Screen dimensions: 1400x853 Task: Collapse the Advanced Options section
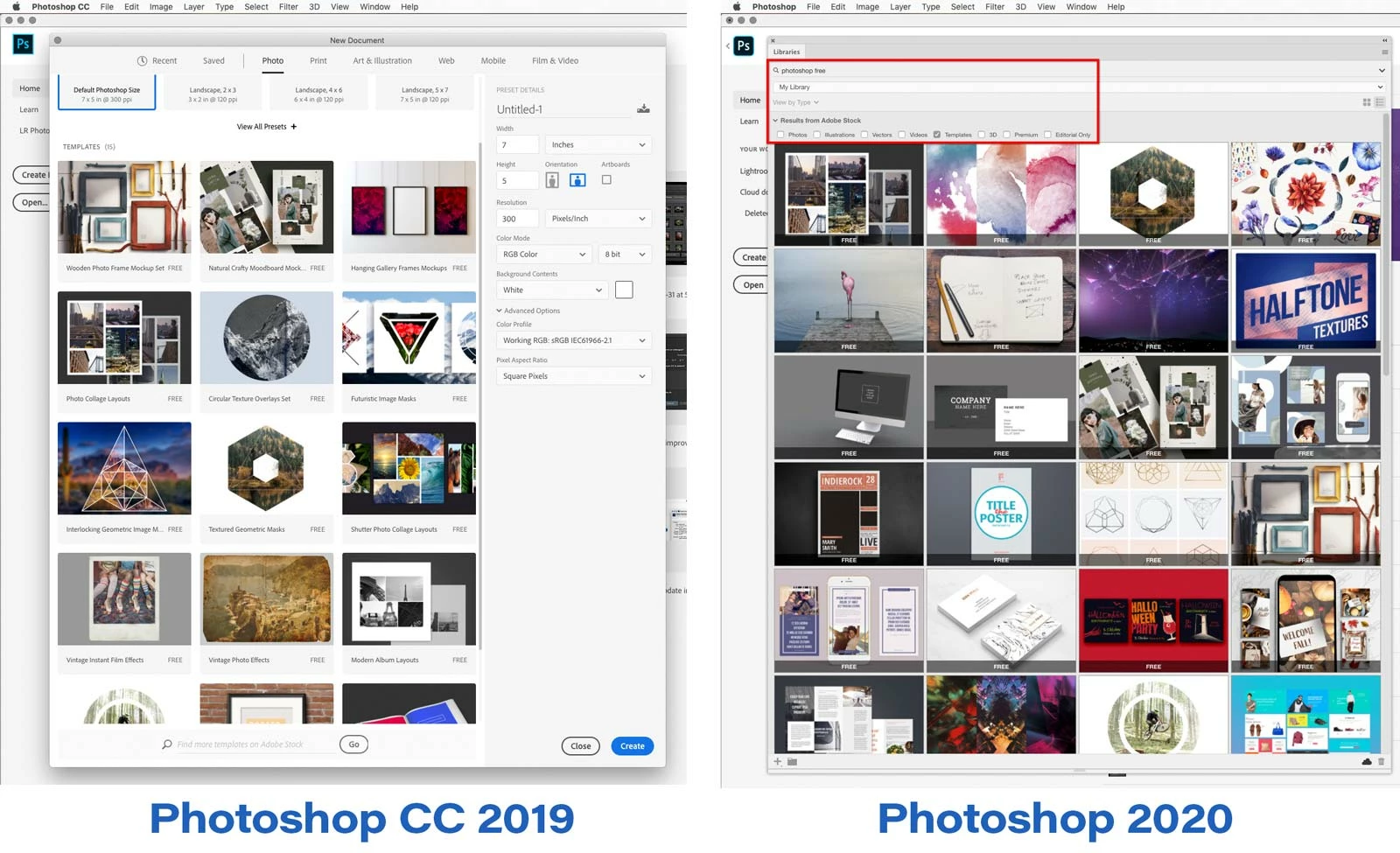528,311
